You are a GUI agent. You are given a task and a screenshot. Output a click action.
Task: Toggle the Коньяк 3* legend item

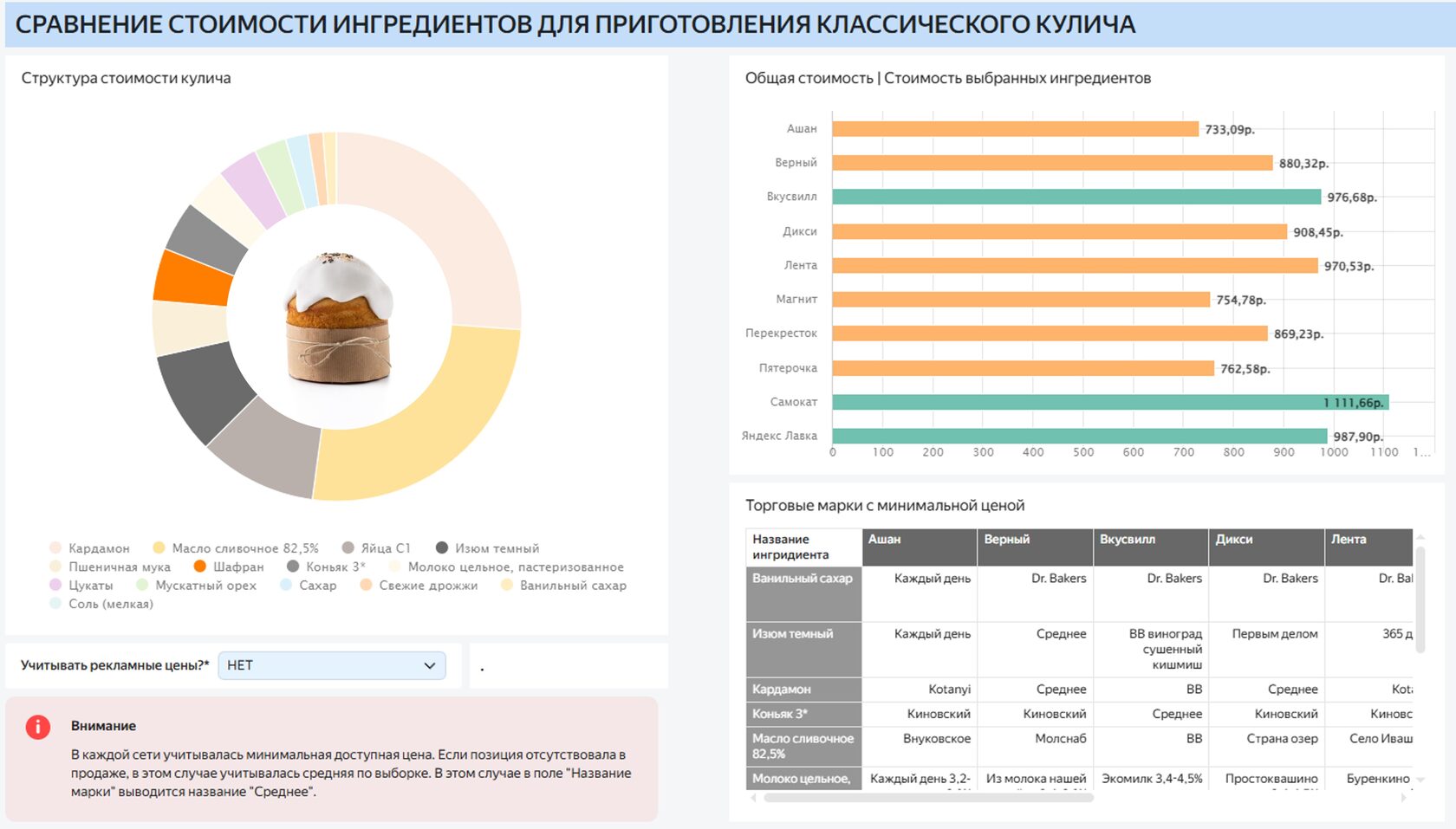326,567
